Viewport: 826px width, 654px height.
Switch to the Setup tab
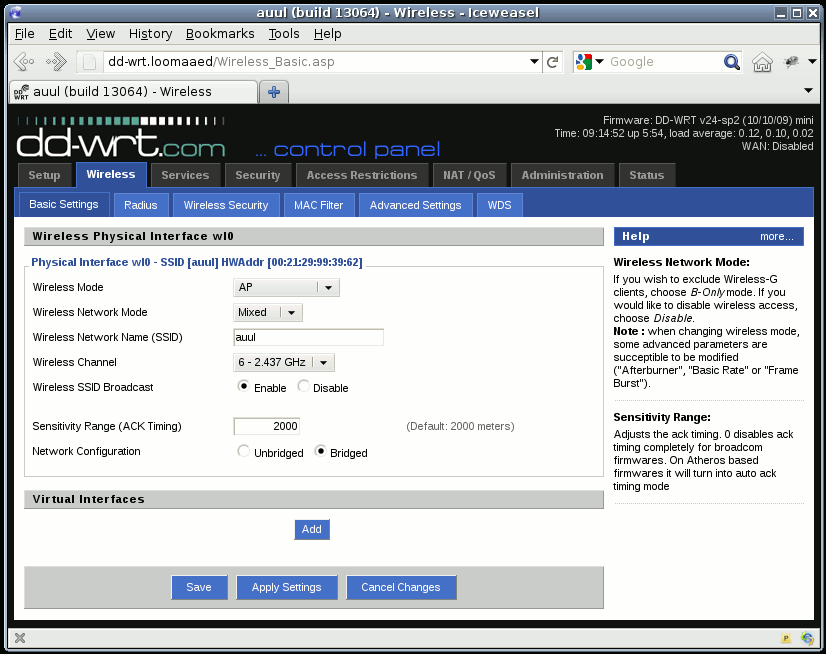(x=44, y=175)
